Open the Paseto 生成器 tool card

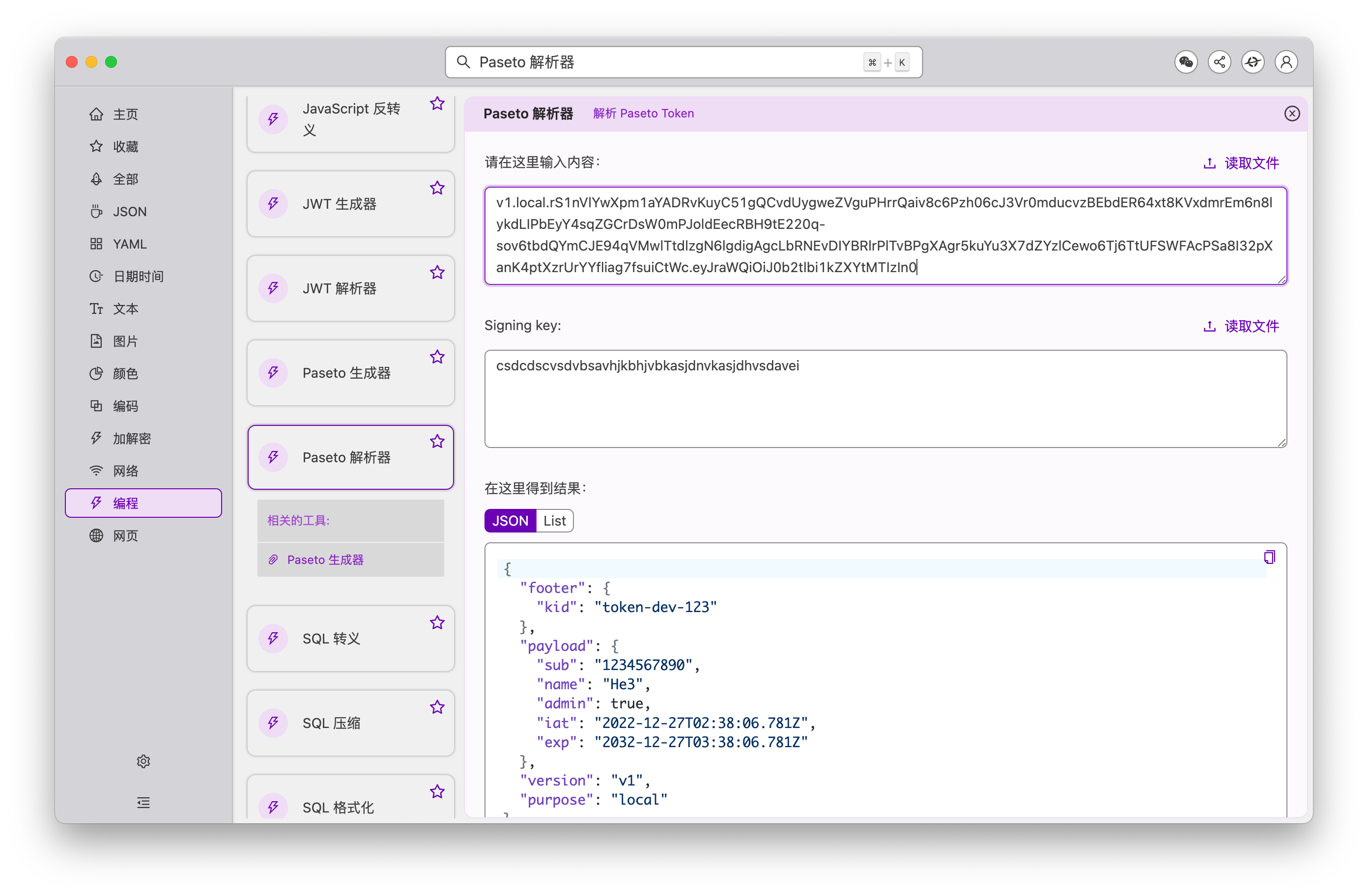(x=351, y=373)
